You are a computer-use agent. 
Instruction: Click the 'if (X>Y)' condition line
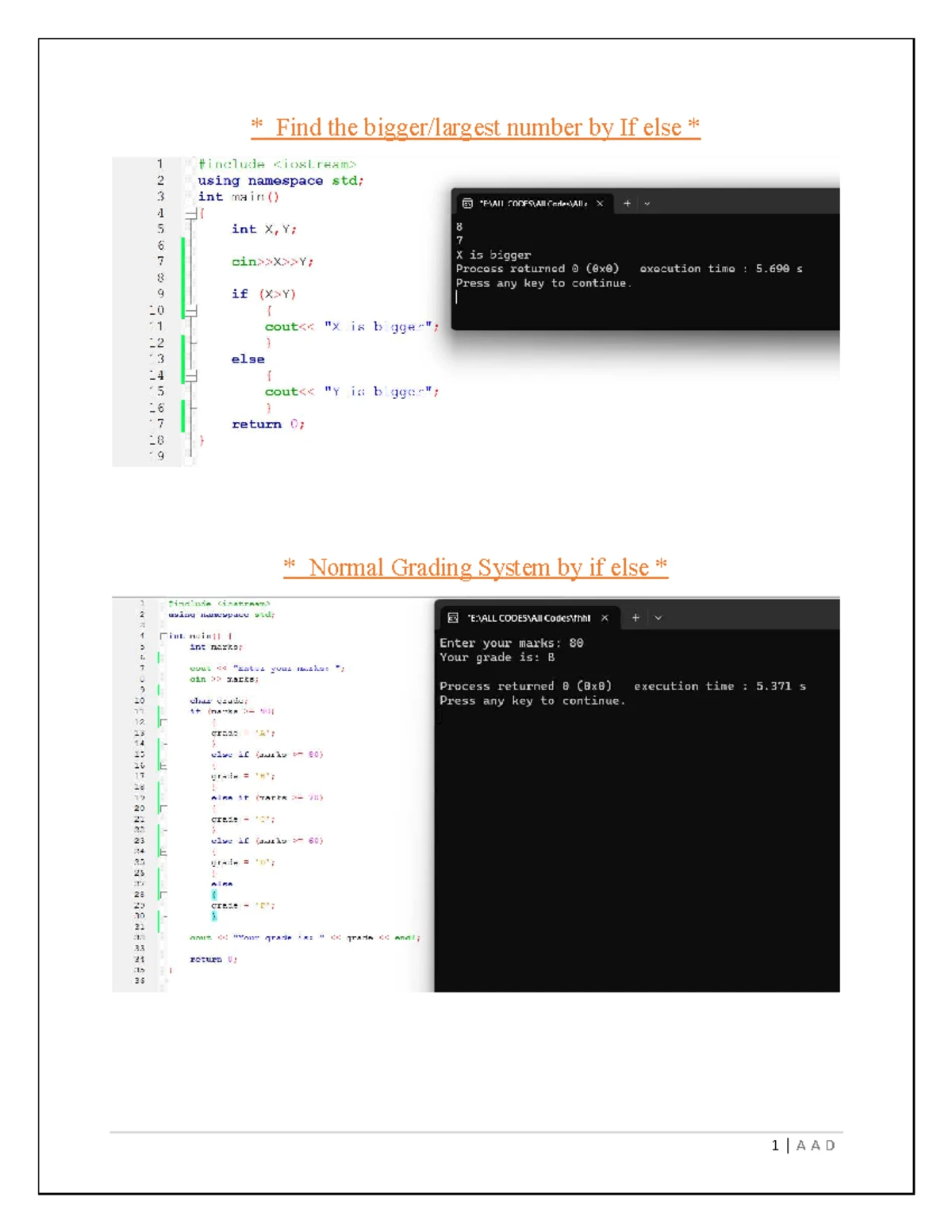263,294
